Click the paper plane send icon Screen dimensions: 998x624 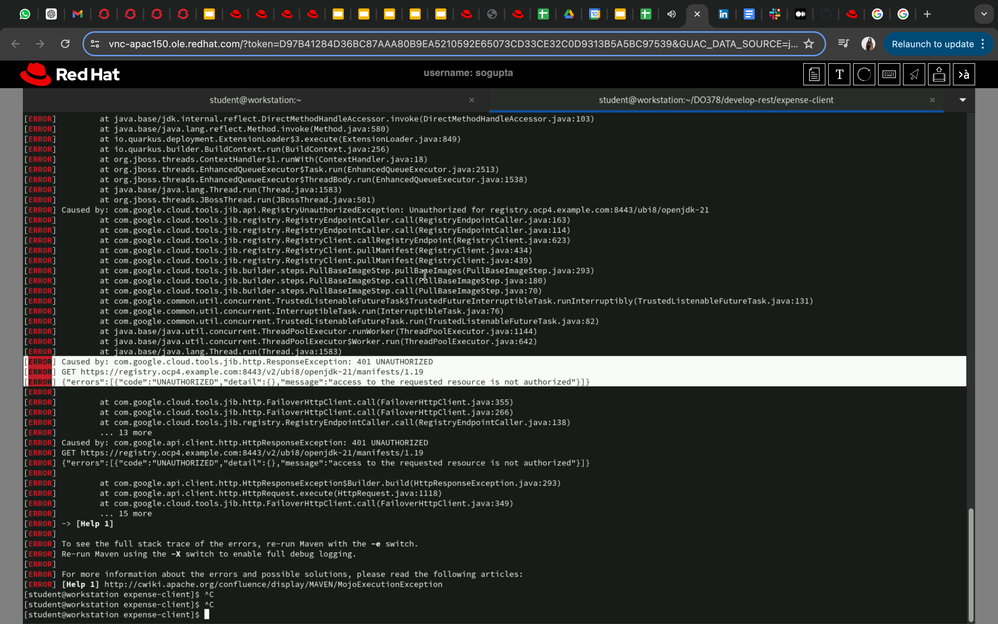[914, 75]
